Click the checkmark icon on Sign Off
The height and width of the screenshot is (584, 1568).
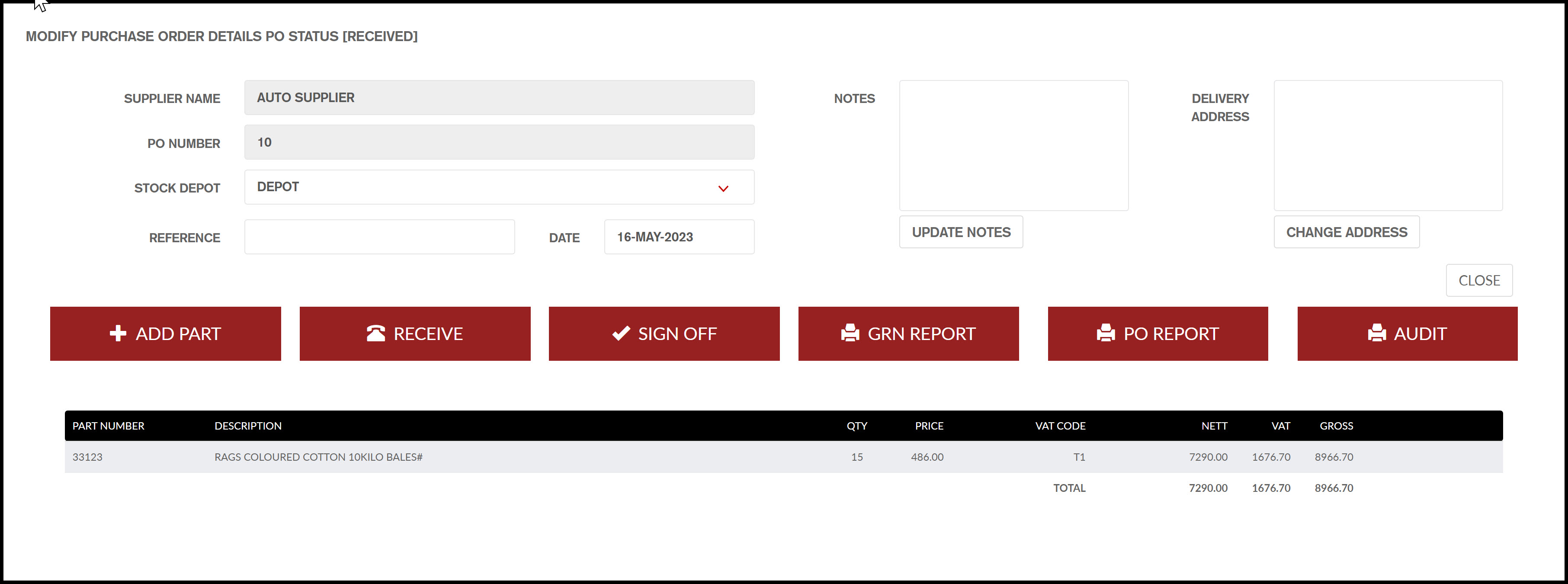click(621, 333)
